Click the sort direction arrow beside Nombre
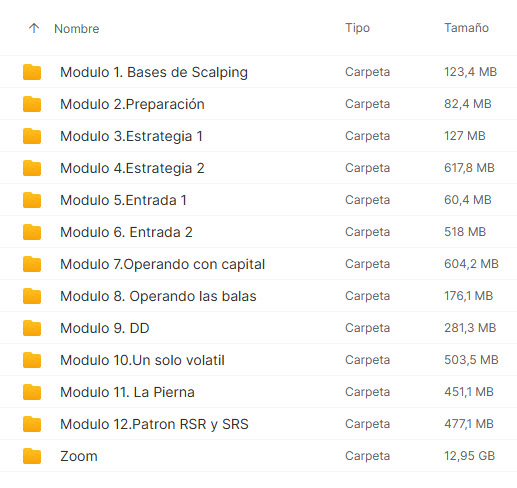The width and height of the screenshot is (517, 488). 34,28
